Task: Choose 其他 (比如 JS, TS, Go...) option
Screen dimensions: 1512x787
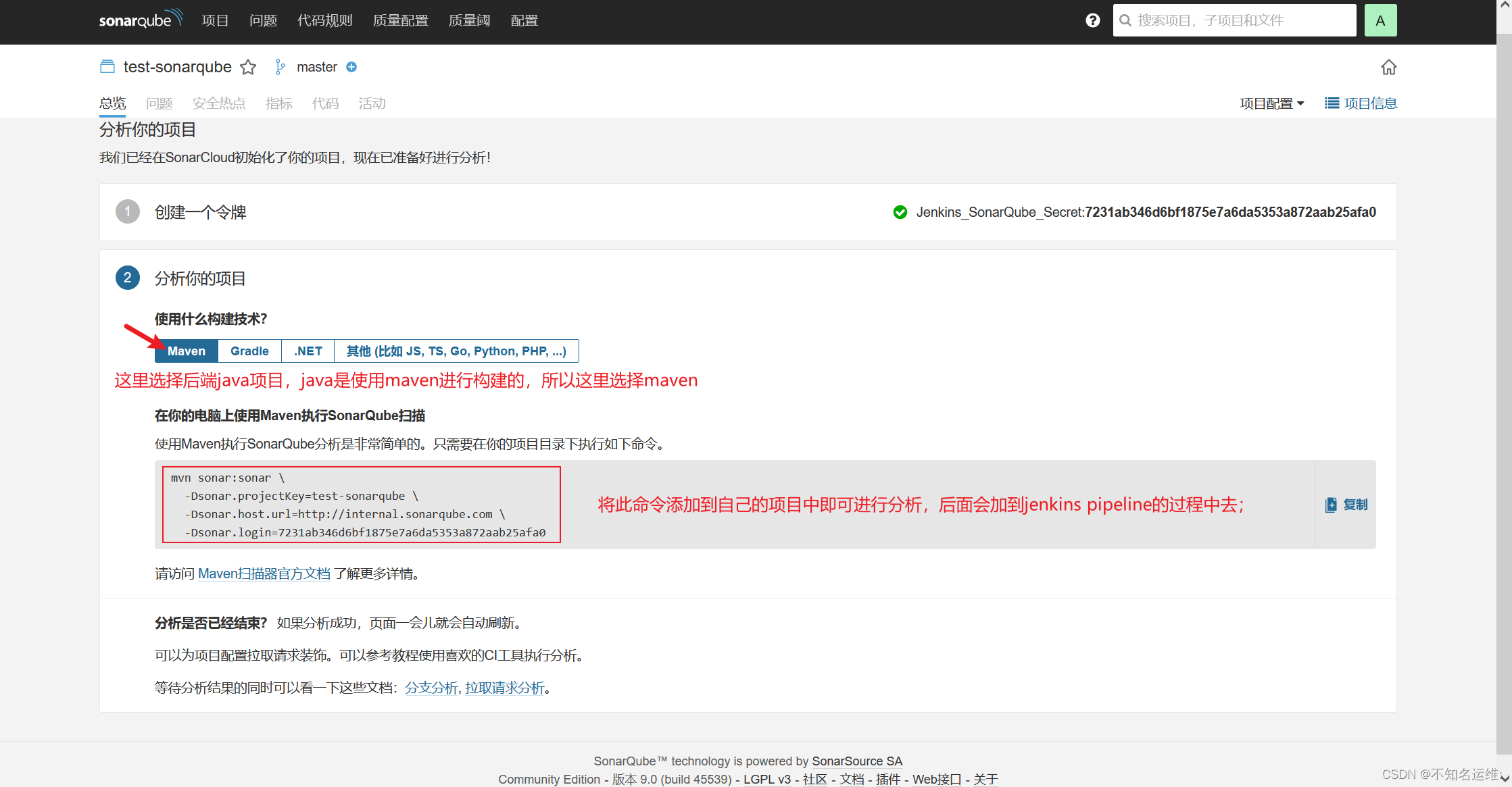Action: pos(456,351)
